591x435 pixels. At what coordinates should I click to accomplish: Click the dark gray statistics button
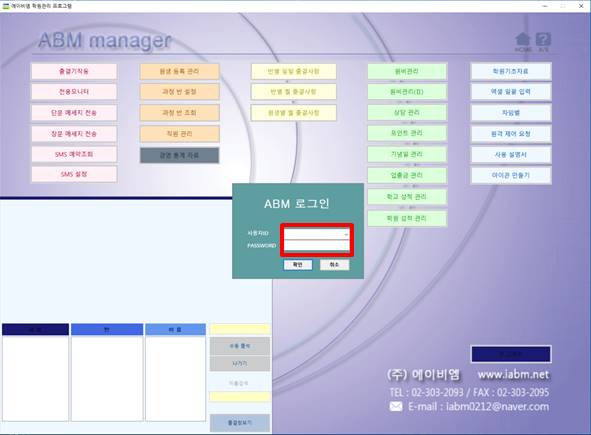tap(179, 155)
